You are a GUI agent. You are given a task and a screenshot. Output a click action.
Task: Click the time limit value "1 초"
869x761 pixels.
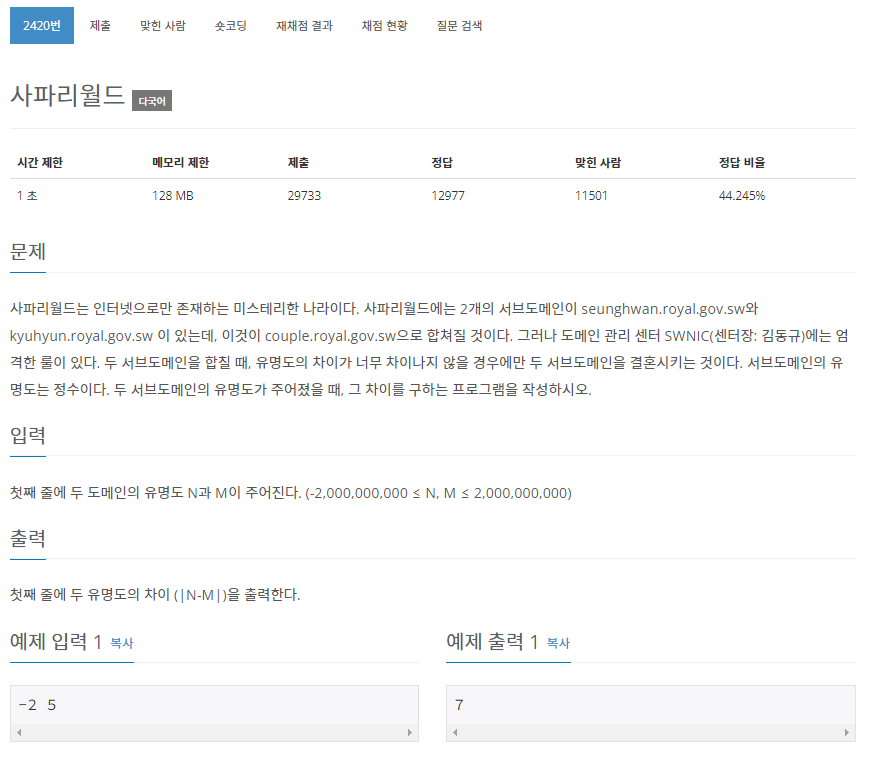(x=27, y=196)
